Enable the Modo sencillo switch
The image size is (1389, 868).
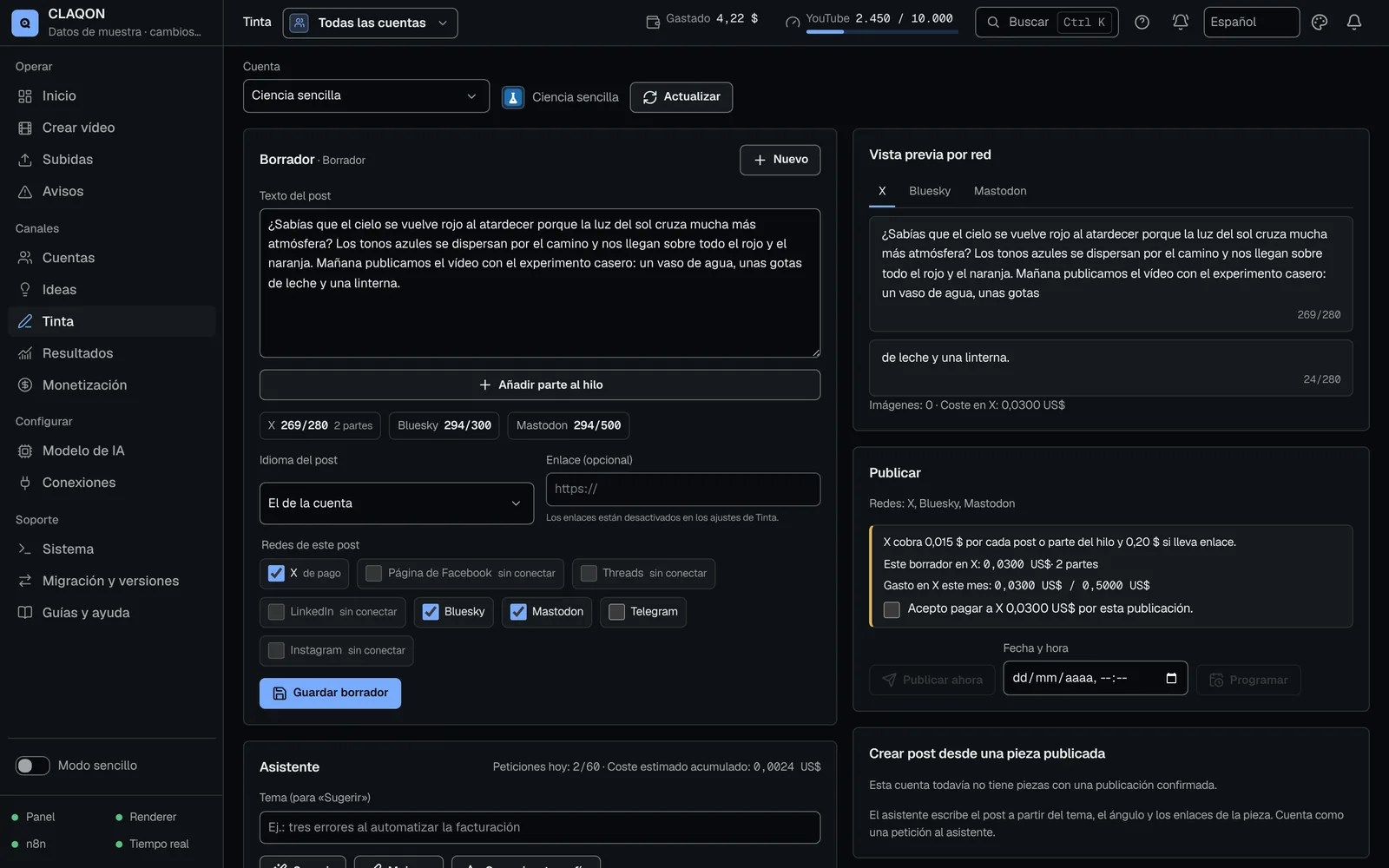[x=33, y=766]
